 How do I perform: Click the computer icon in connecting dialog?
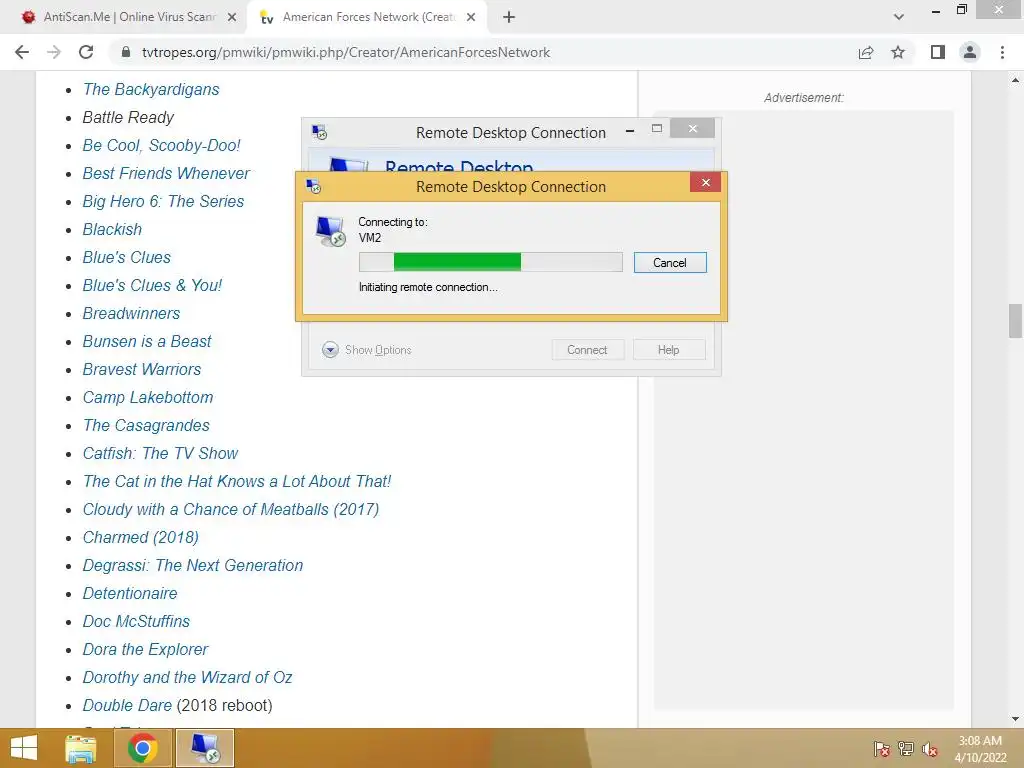330,231
